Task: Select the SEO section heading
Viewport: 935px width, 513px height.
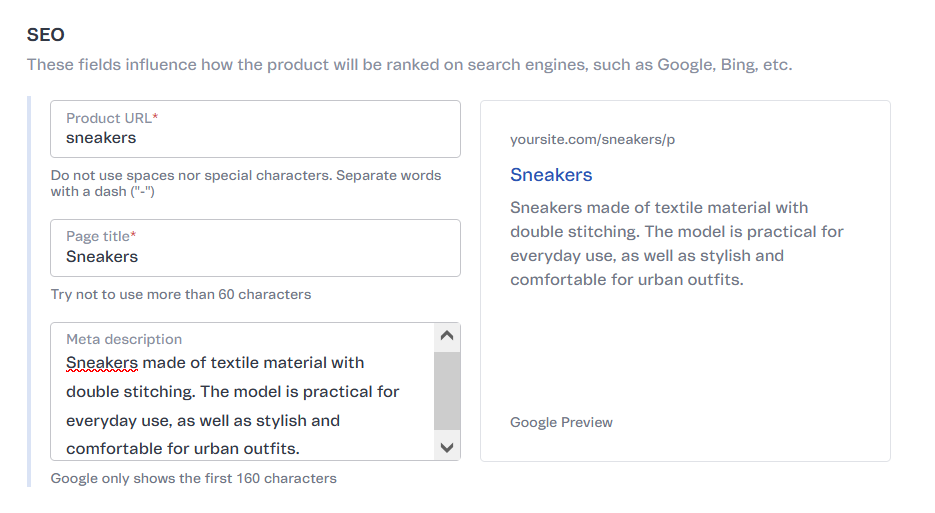Action: point(46,35)
